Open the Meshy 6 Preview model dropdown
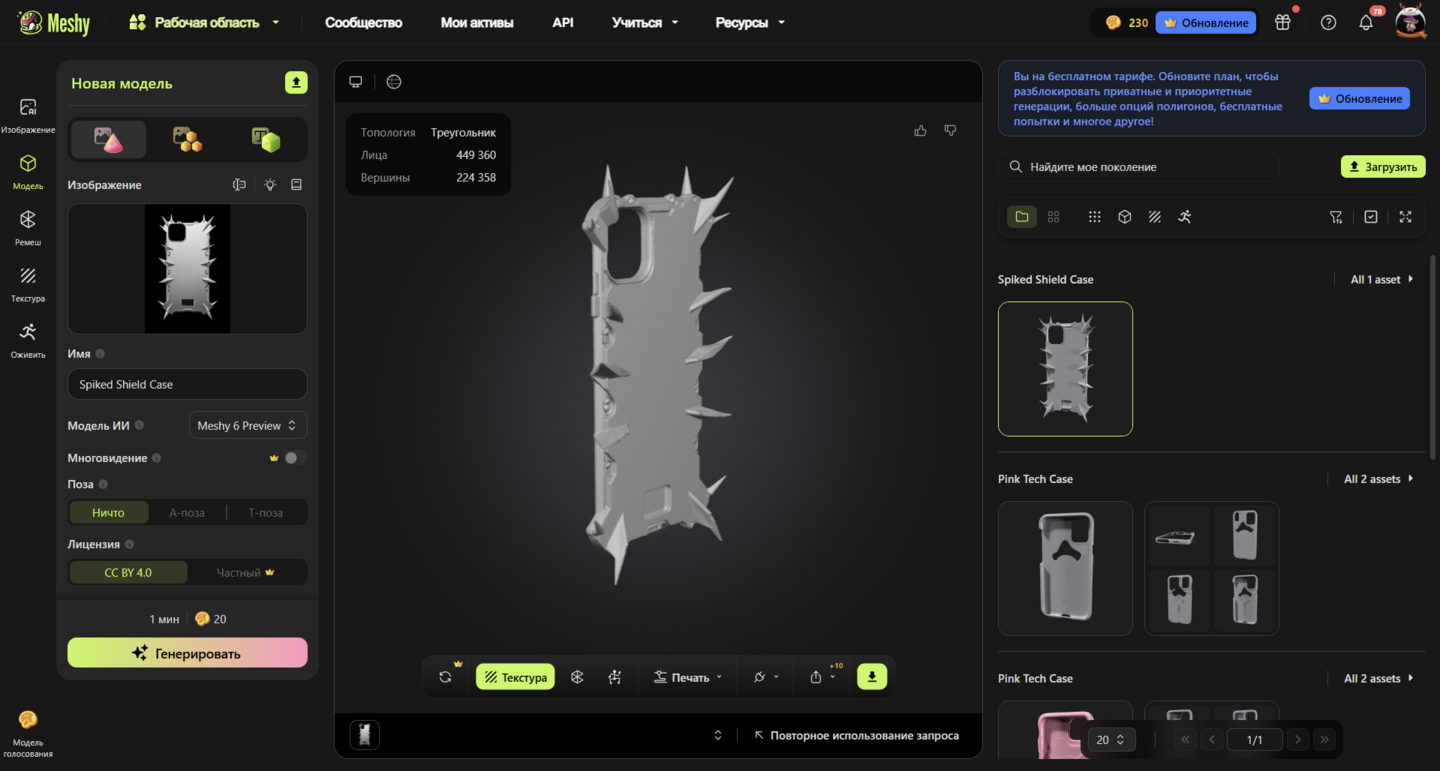 [x=248, y=426]
